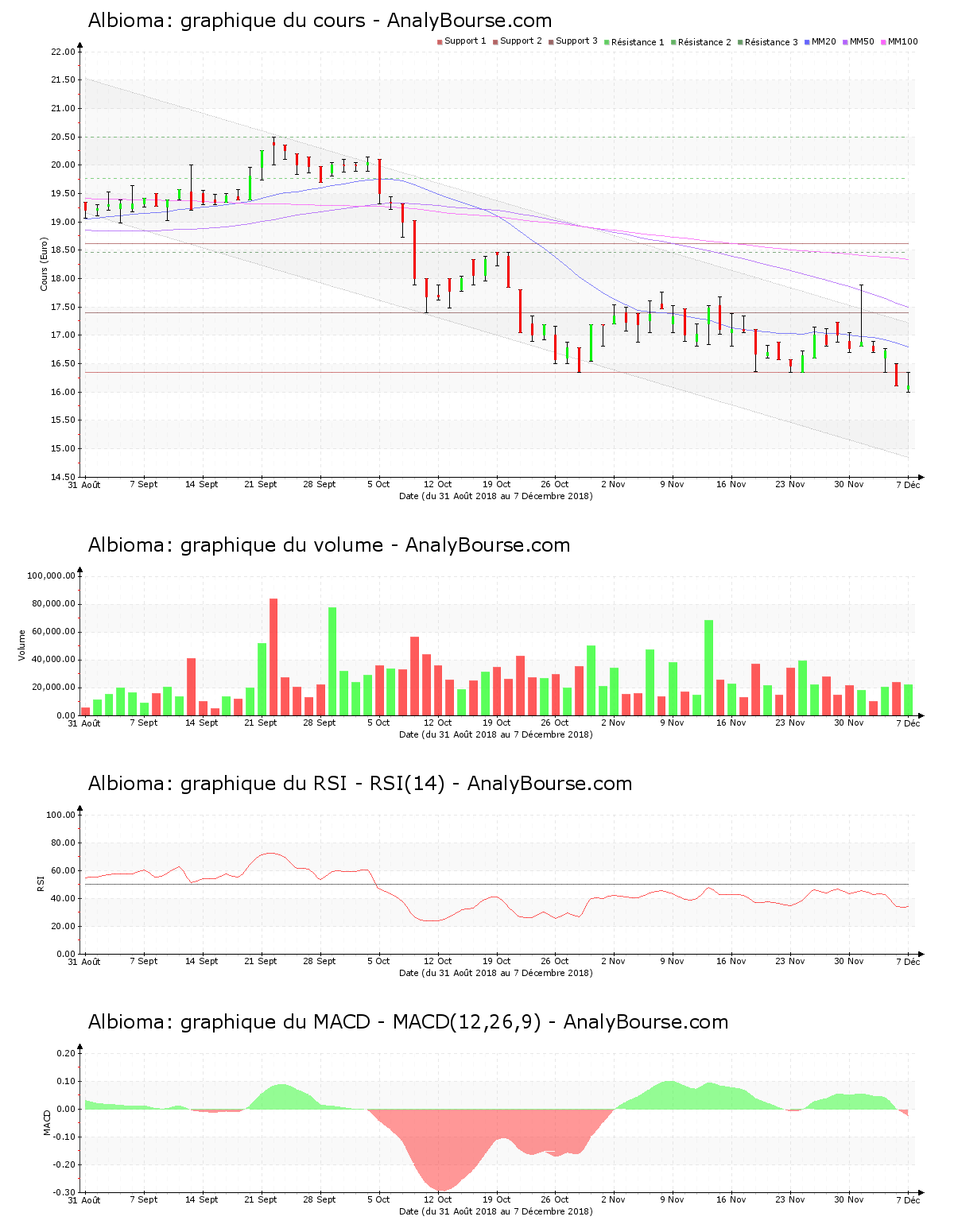Click the long-wicked candle near 30 Nov
The width and height of the screenshot is (954, 1232).
[x=861, y=316]
